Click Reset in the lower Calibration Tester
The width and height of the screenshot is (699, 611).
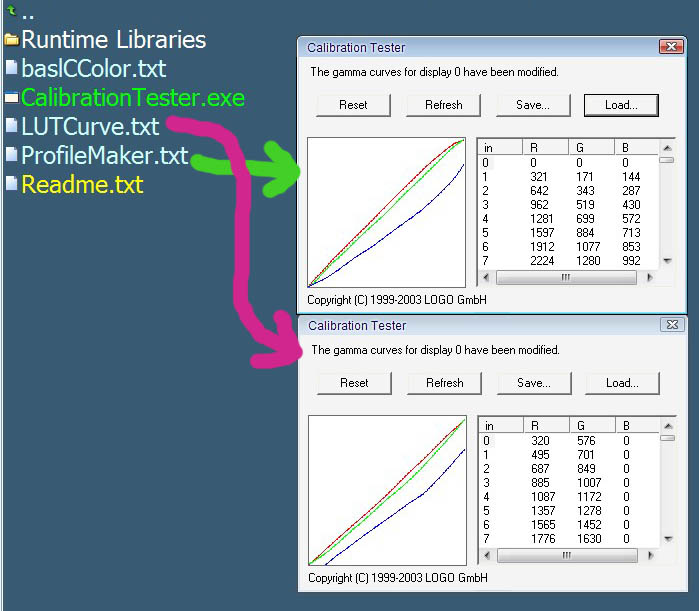354,383
